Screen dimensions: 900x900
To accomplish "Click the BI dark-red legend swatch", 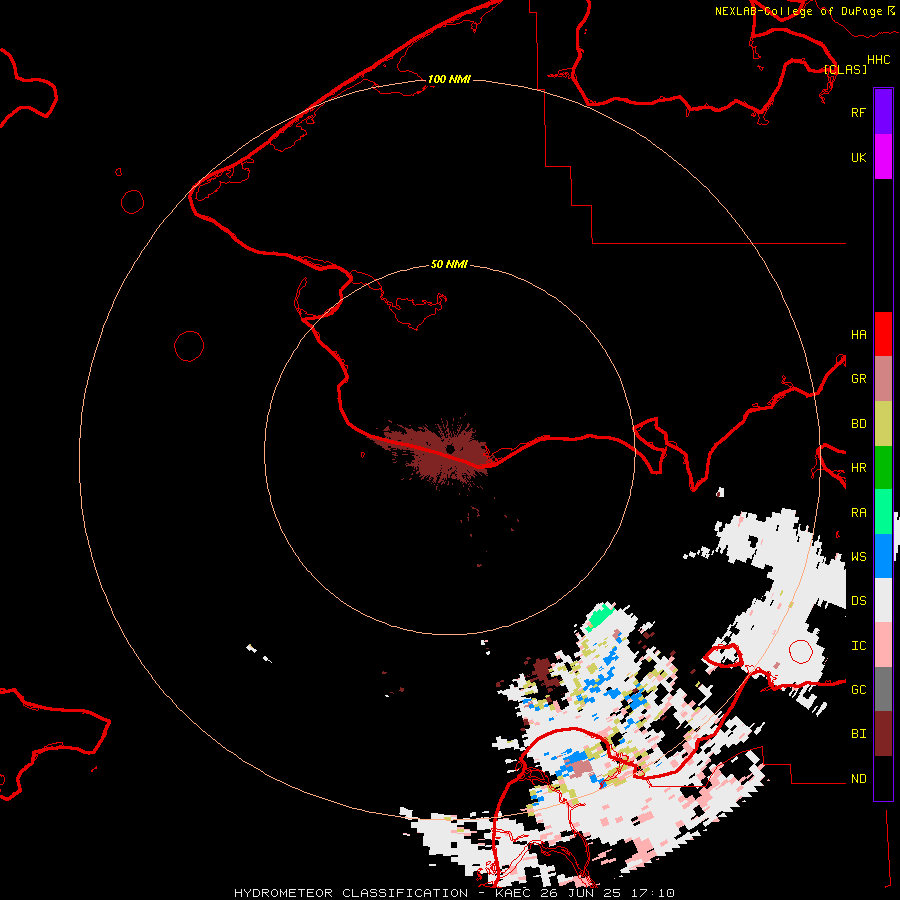I will (x=883, y=734).
